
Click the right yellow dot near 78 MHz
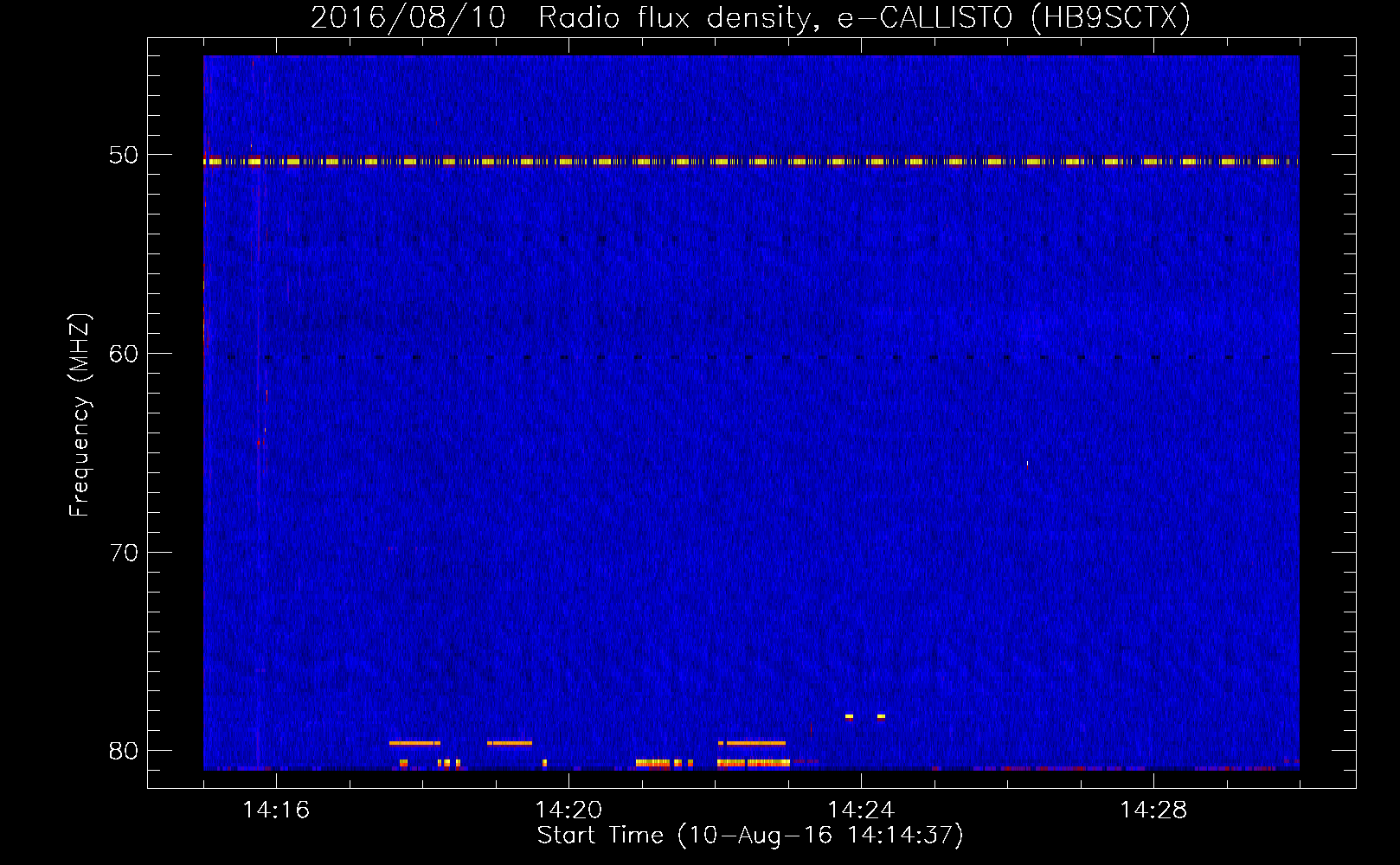(x=881, y=716)
